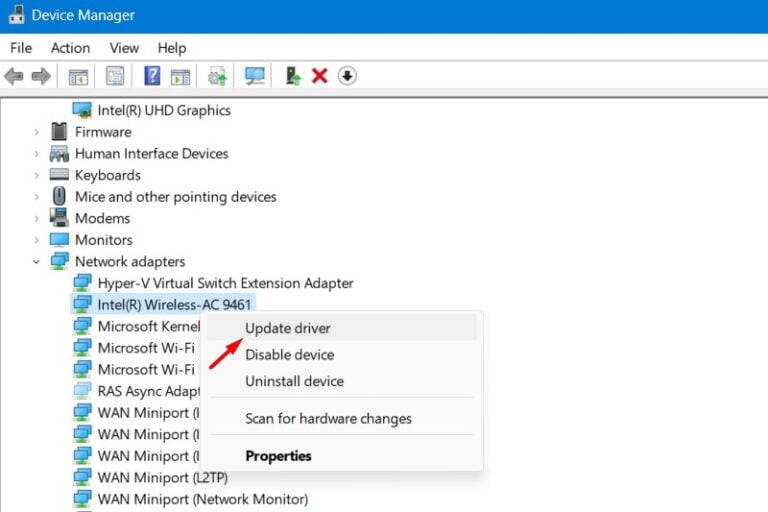
Task: Click the Keyboards category icon
Action: click(59, 174)
